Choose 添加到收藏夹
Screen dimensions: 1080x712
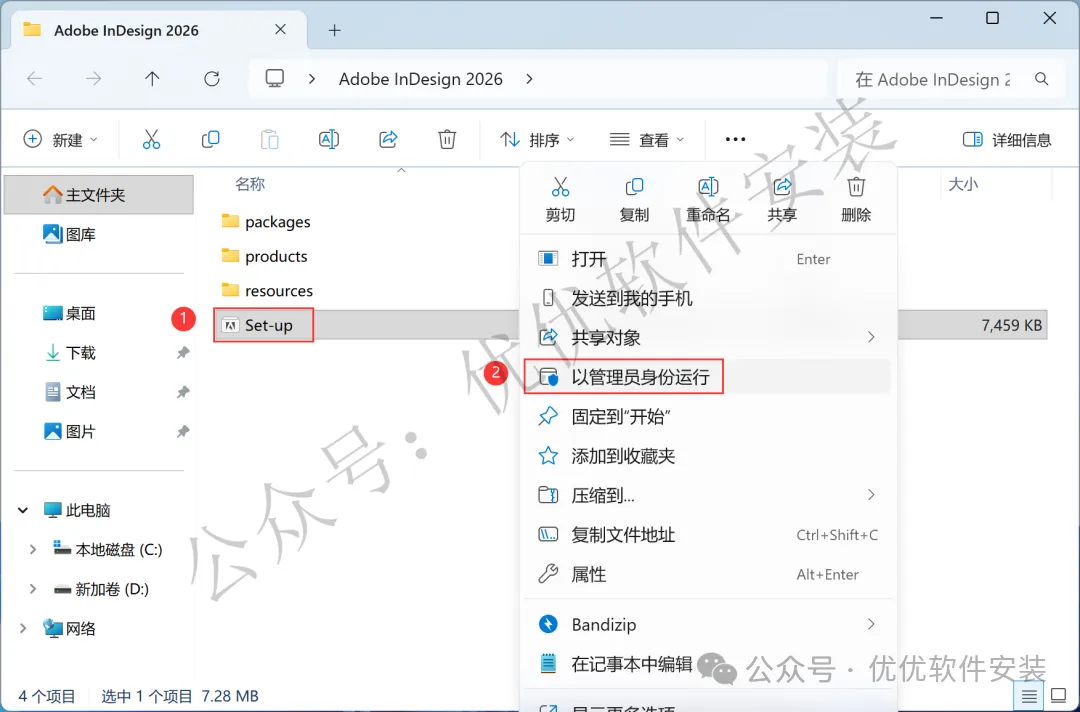707,456
